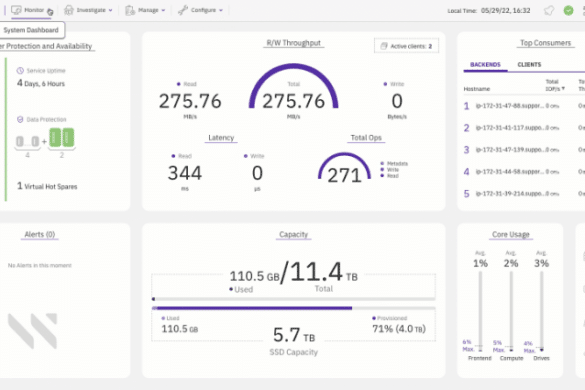Click the used capacity progress bar
The height and width of the screenshot is (390, 585).
coord(294,299)
